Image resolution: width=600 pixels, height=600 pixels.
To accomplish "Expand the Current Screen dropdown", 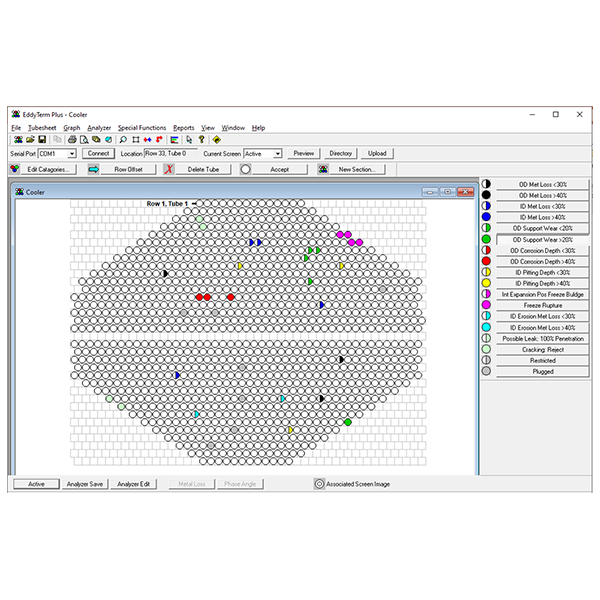I will click(277, 154).
